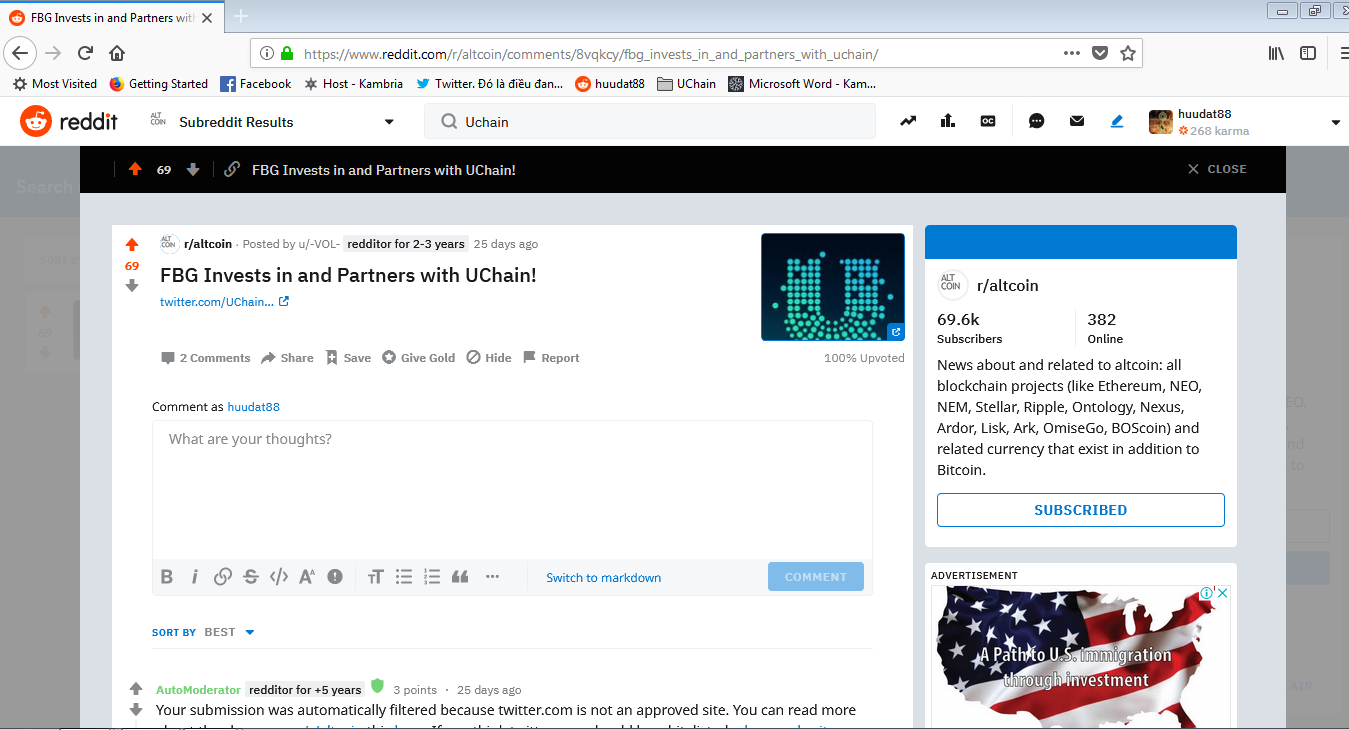Click the Reddit home logo
1349x730 pixels.
pyautogui.click(x=69, y=122)
